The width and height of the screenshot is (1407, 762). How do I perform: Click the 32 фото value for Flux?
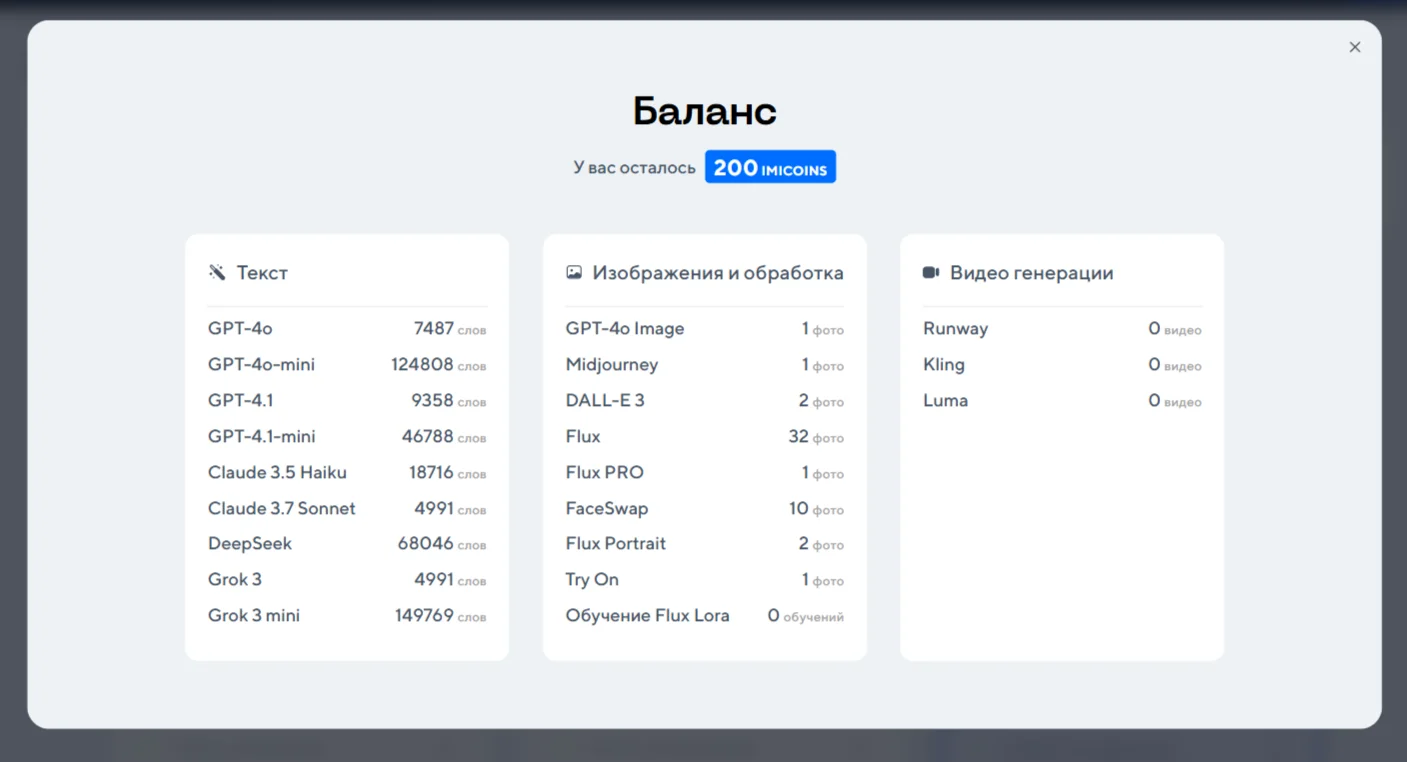pos(816,437)
